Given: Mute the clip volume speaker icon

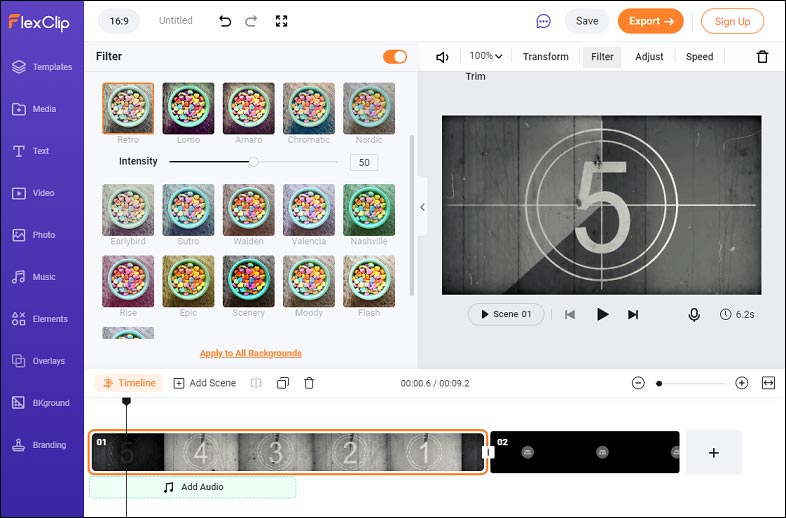Looking at the screenshot, I should tap(442, 57).
